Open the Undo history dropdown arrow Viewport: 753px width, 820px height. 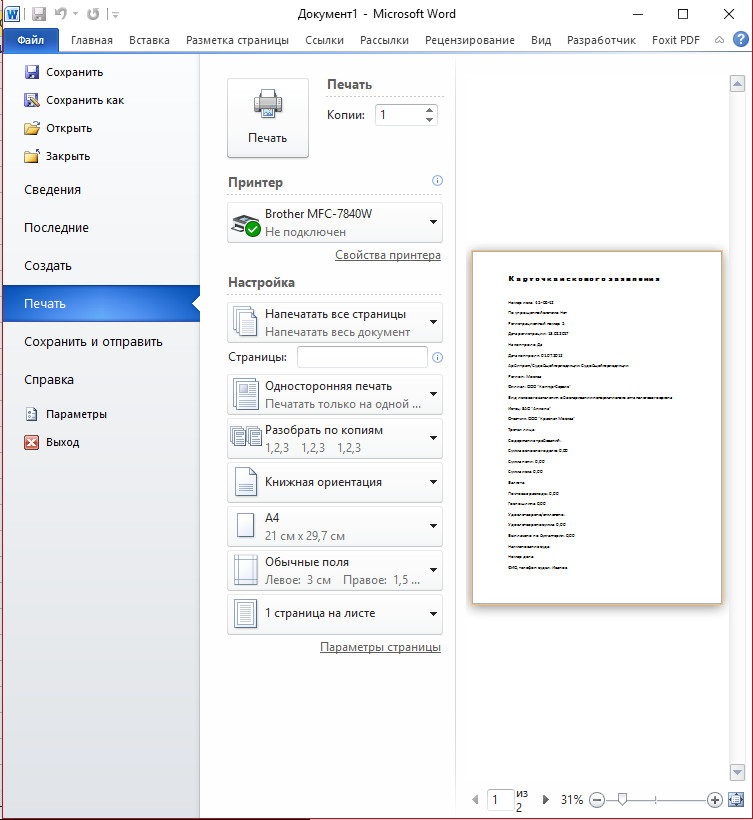click(75, 14)
